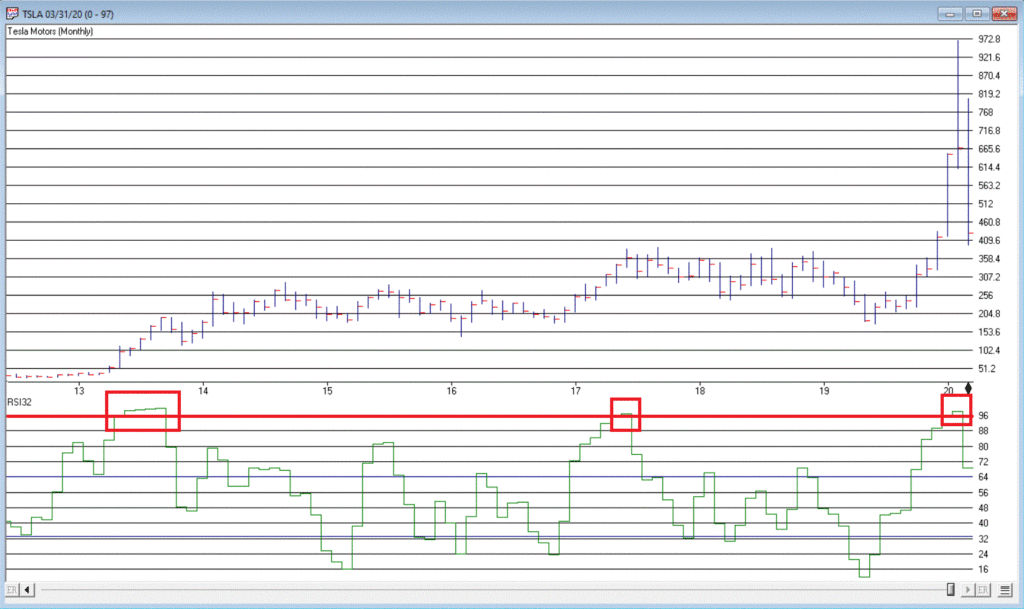
Task: Click the 256 price axis label
Action: click(x=985, y=295)
